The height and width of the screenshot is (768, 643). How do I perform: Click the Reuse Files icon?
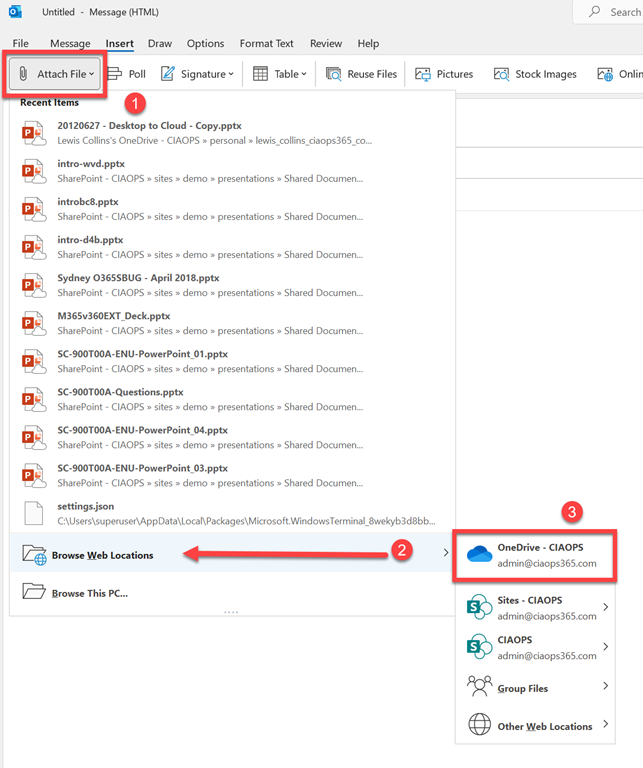333,74
